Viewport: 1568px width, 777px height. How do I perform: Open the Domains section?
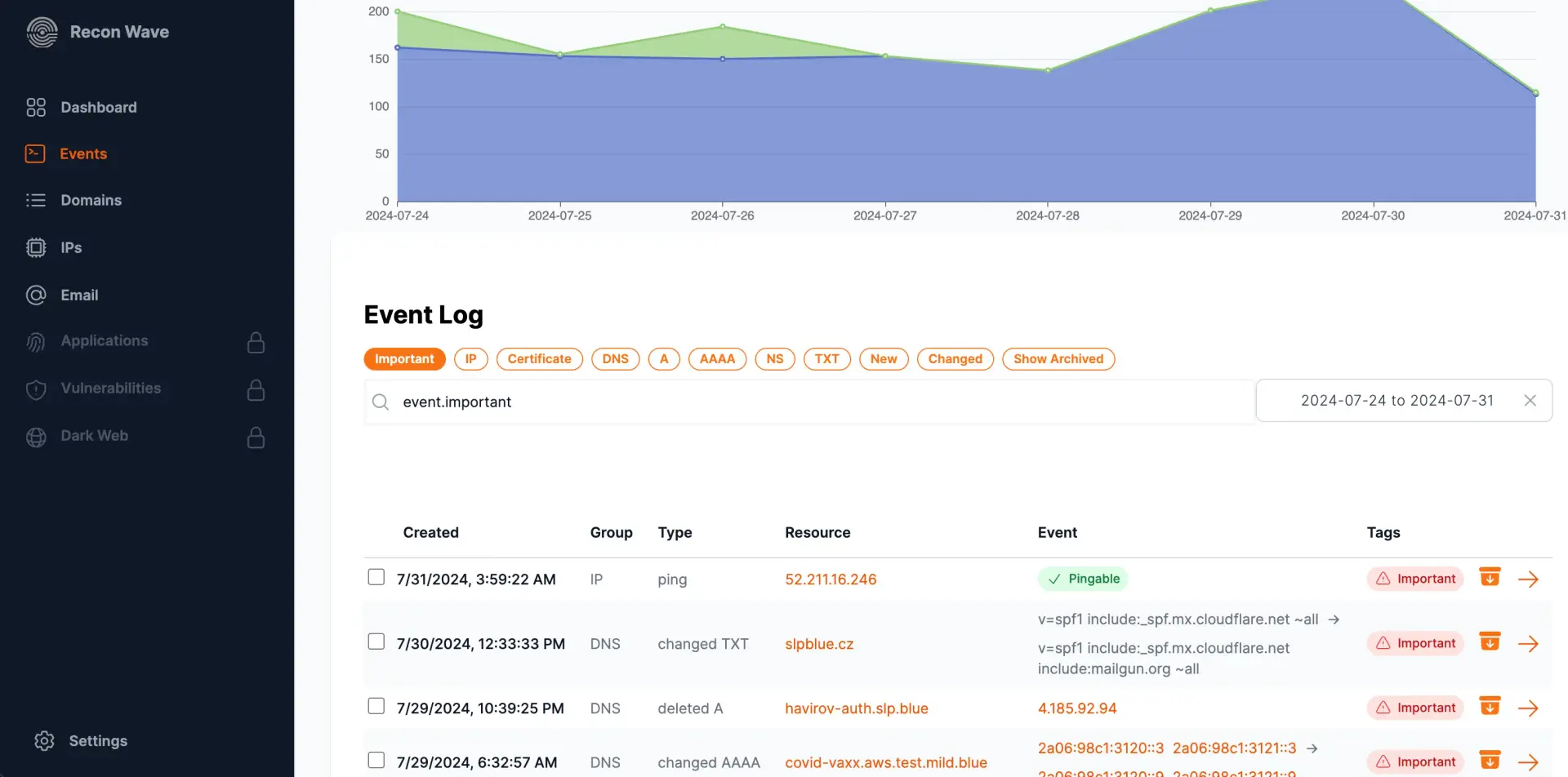coord(91,200)
